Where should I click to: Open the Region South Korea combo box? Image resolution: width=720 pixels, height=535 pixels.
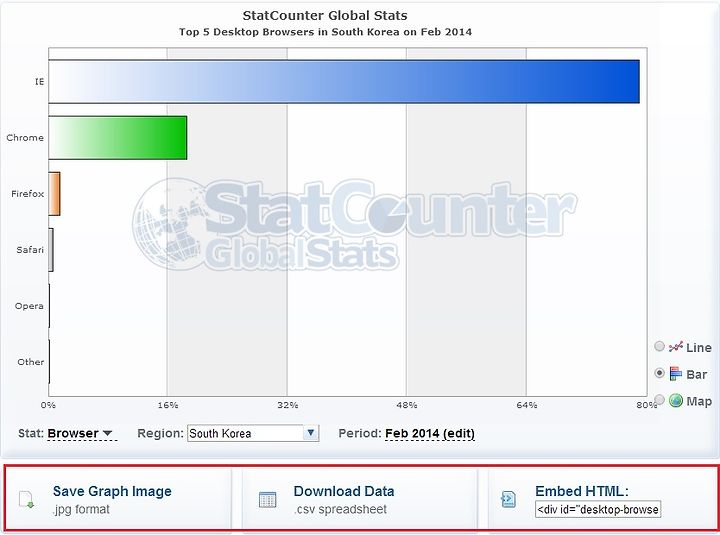(253, 434)
